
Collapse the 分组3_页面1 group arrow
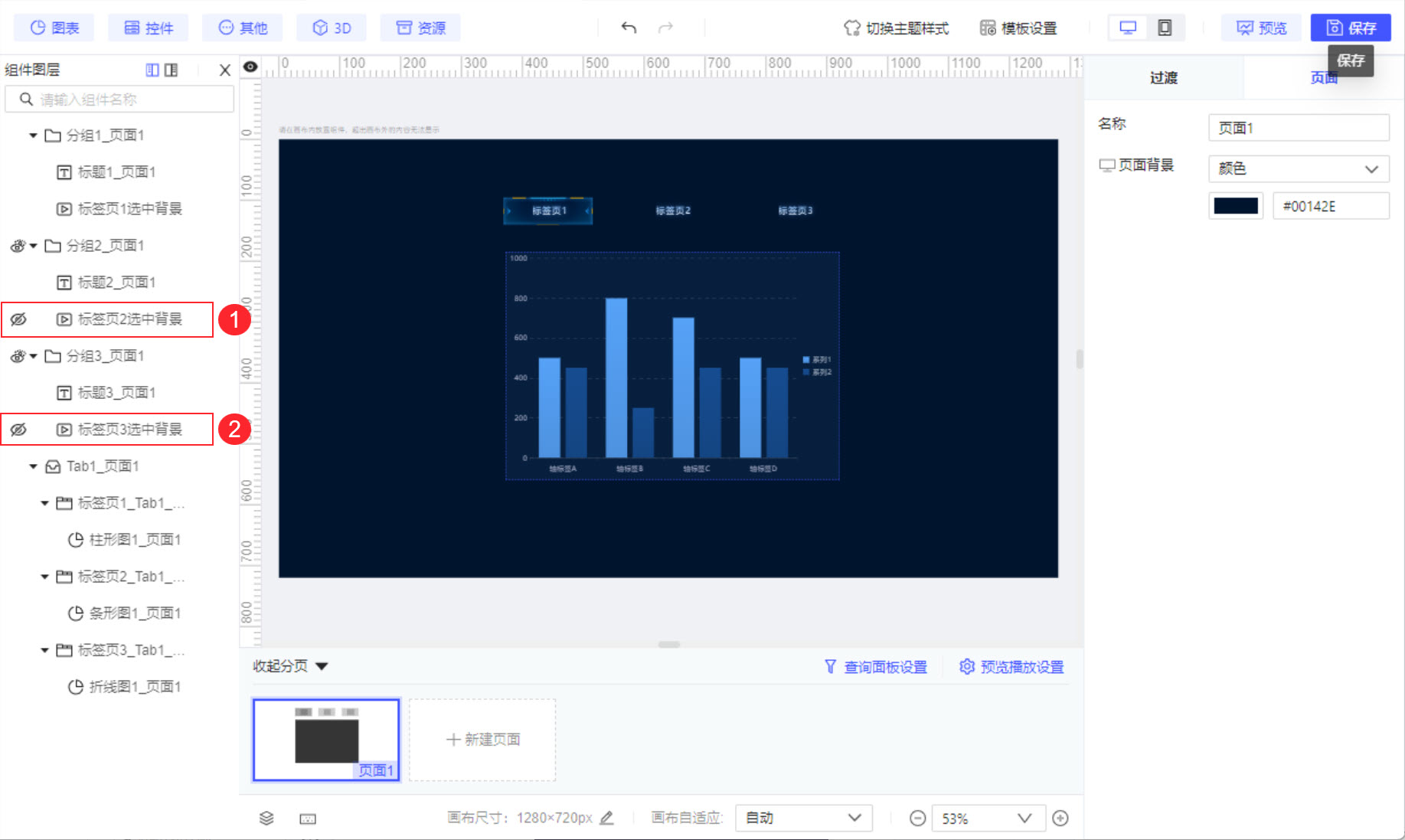click(x=33, y=356)
